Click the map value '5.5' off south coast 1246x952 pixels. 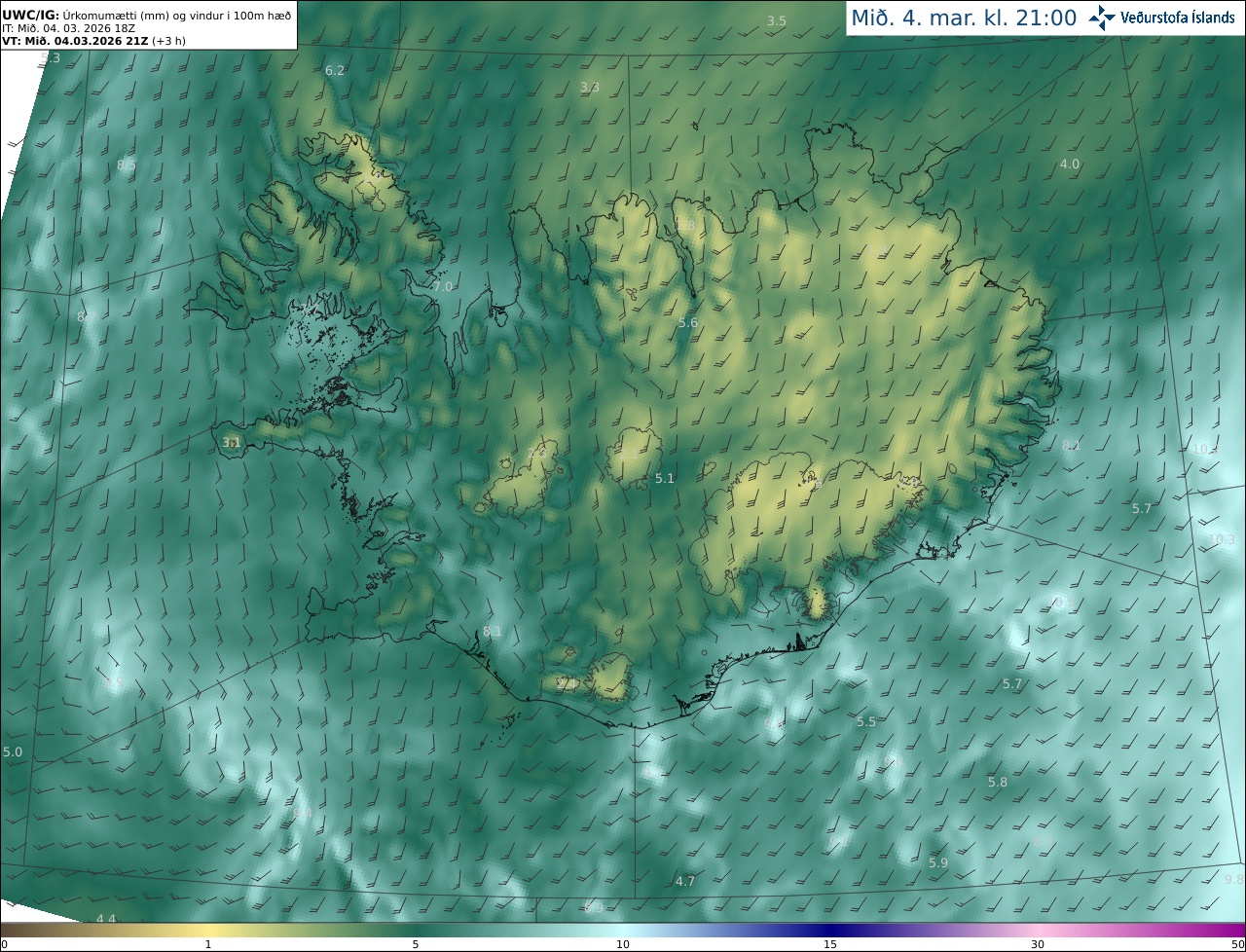866,721
